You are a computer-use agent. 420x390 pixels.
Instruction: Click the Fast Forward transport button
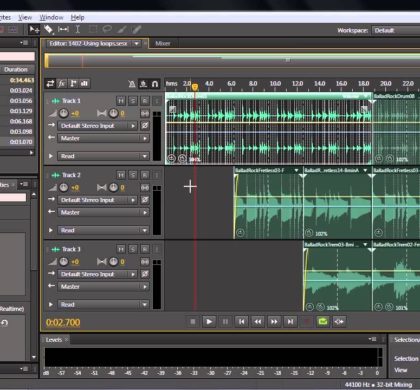[274, 321]
